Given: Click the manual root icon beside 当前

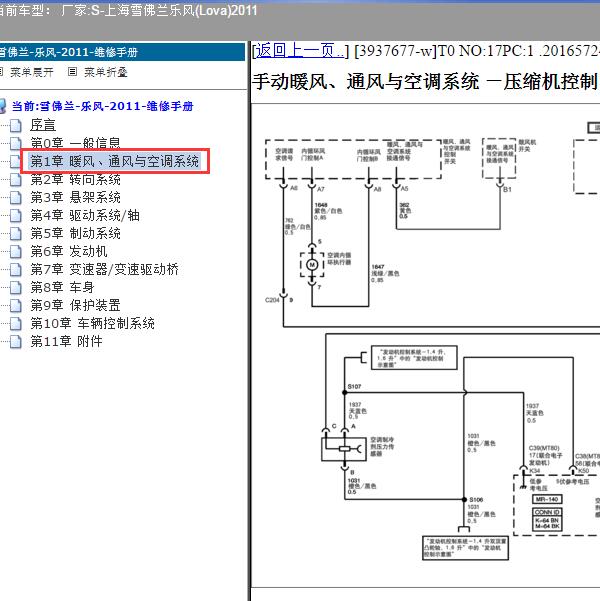Looking at the screenshot, I should coord(3,106).
